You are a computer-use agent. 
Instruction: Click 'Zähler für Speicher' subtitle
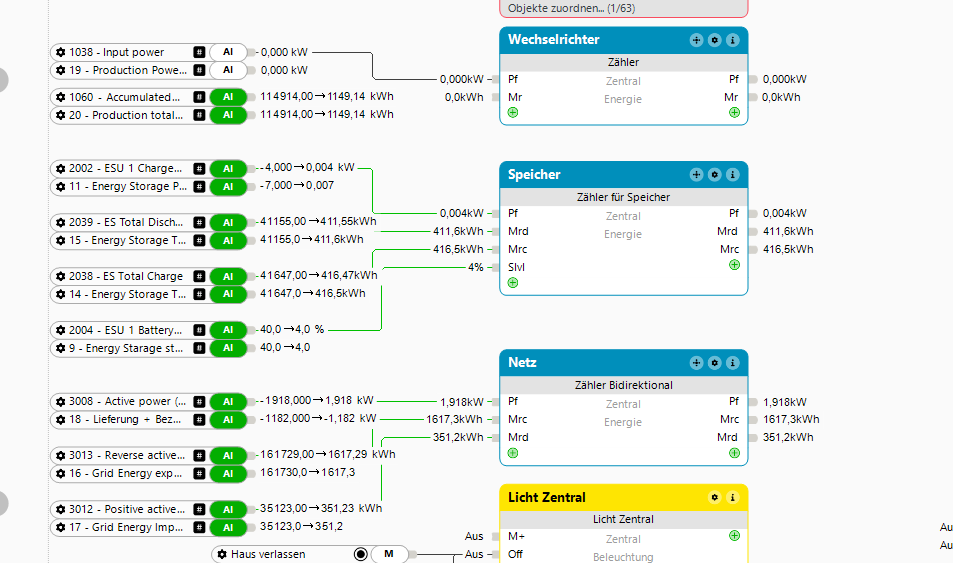point(624,197)
